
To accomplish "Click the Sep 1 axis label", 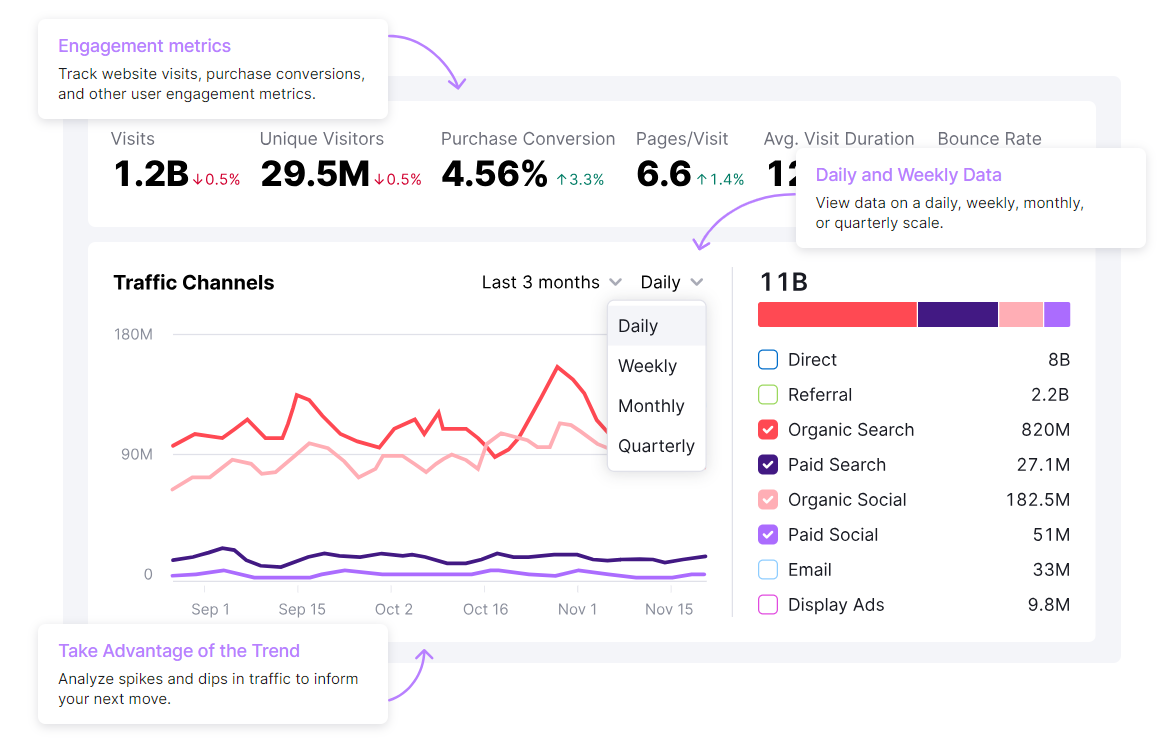I will point(210,609).
